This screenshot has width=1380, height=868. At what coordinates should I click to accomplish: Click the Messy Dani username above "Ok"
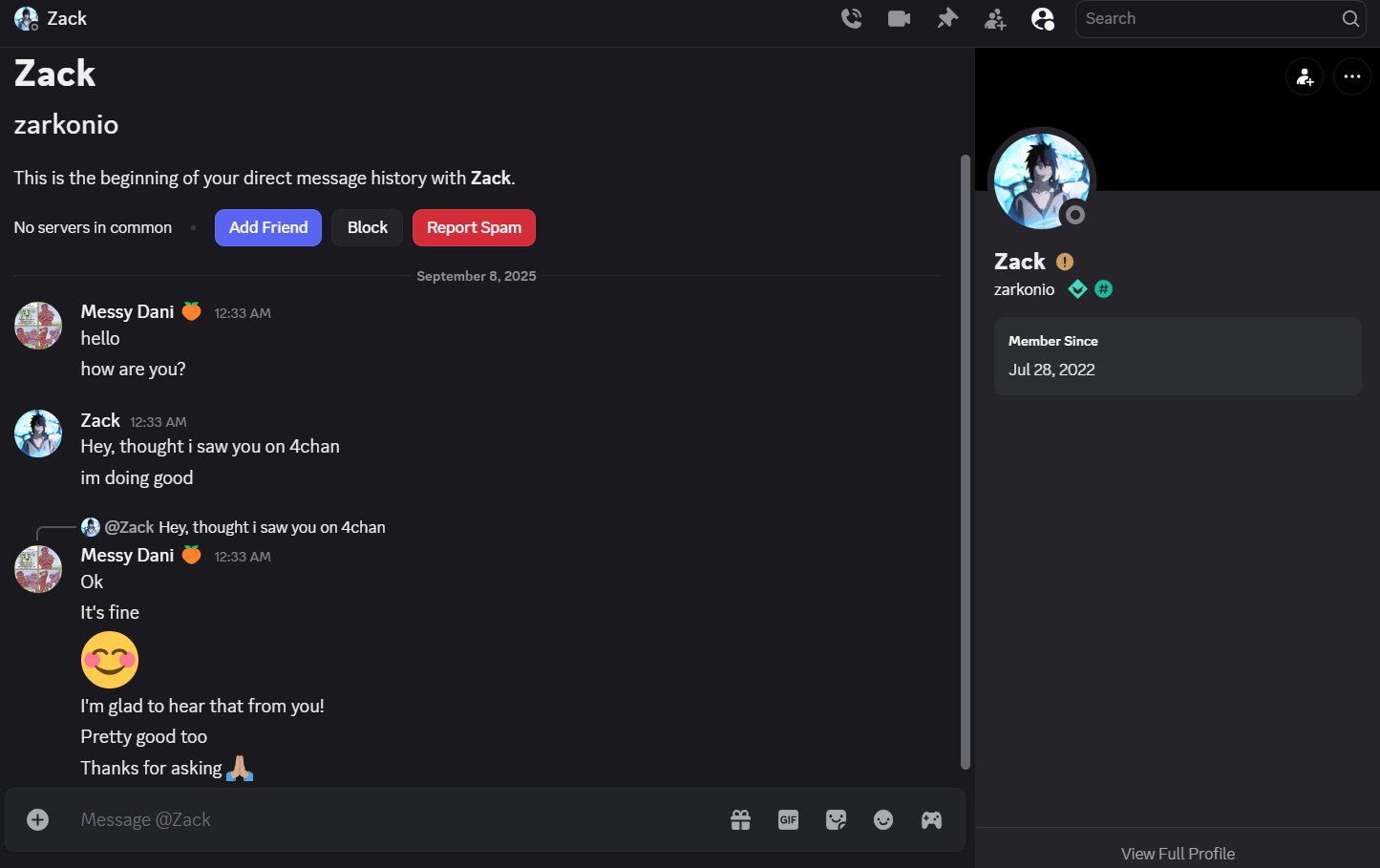pos(127,555)
